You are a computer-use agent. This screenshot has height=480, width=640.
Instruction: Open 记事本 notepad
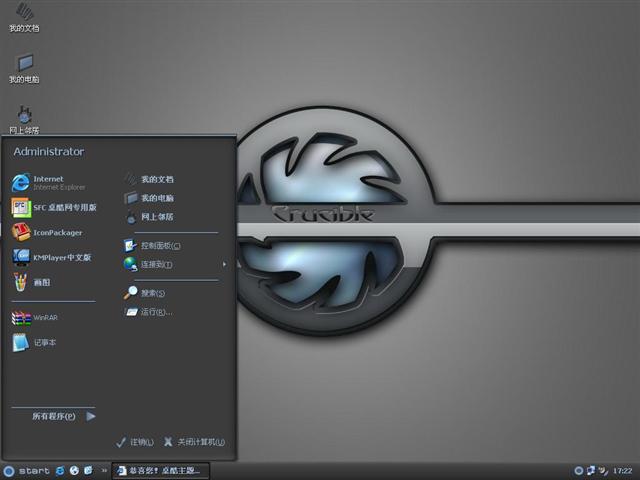34,342
